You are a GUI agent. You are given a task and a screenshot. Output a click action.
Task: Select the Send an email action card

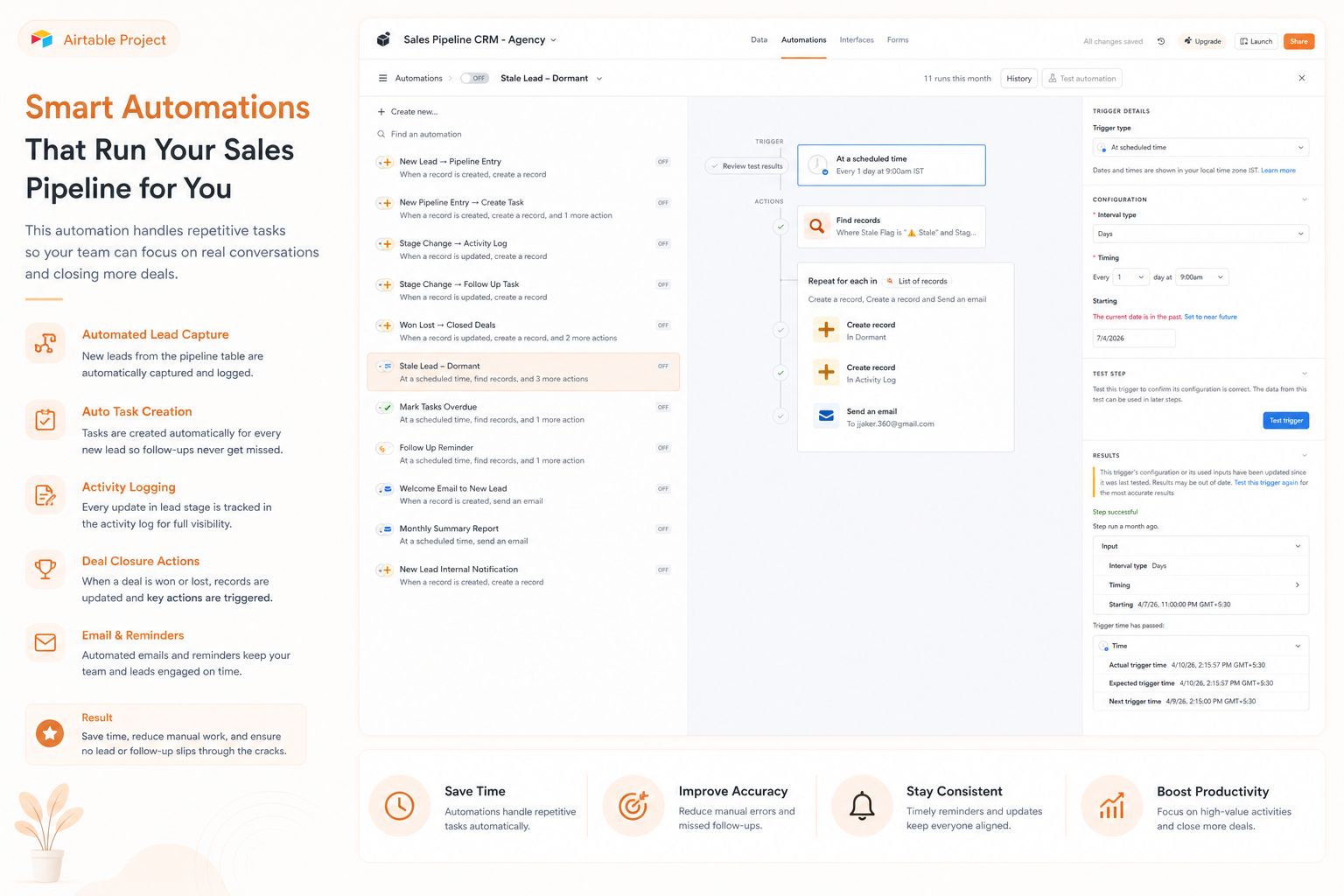click(x=906, y=417)
